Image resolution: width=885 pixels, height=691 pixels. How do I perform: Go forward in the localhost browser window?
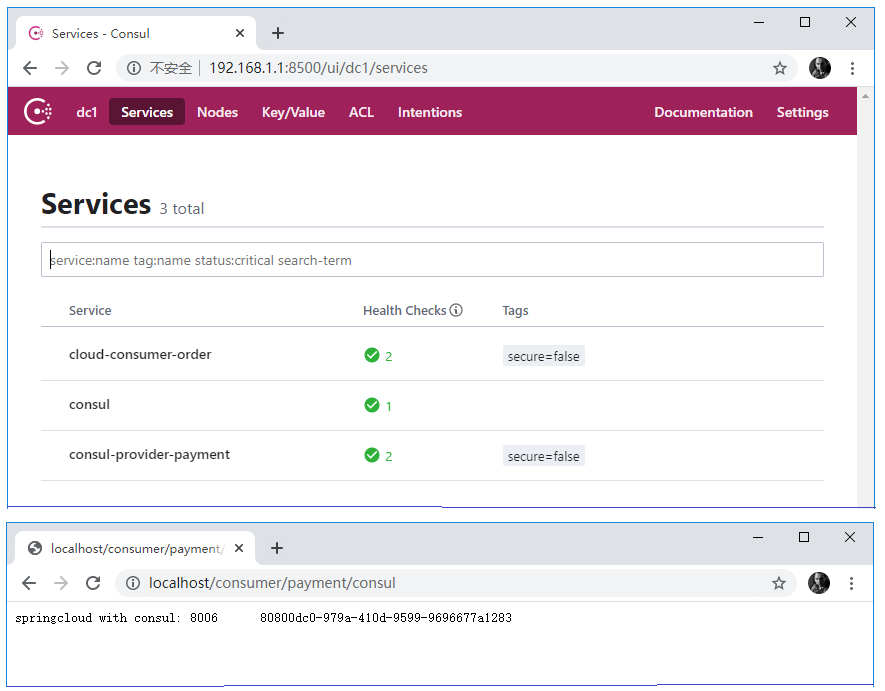coord(61,583)
